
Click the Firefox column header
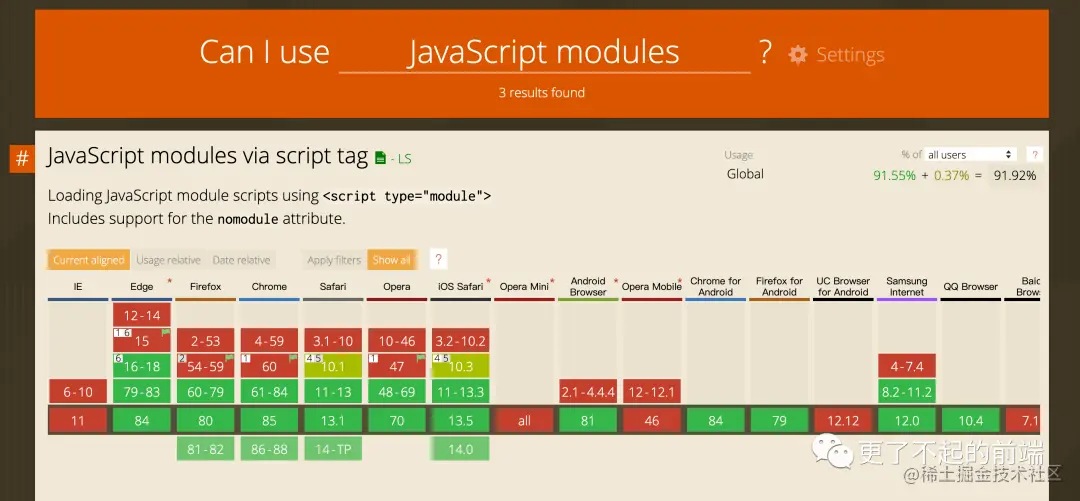205,287
